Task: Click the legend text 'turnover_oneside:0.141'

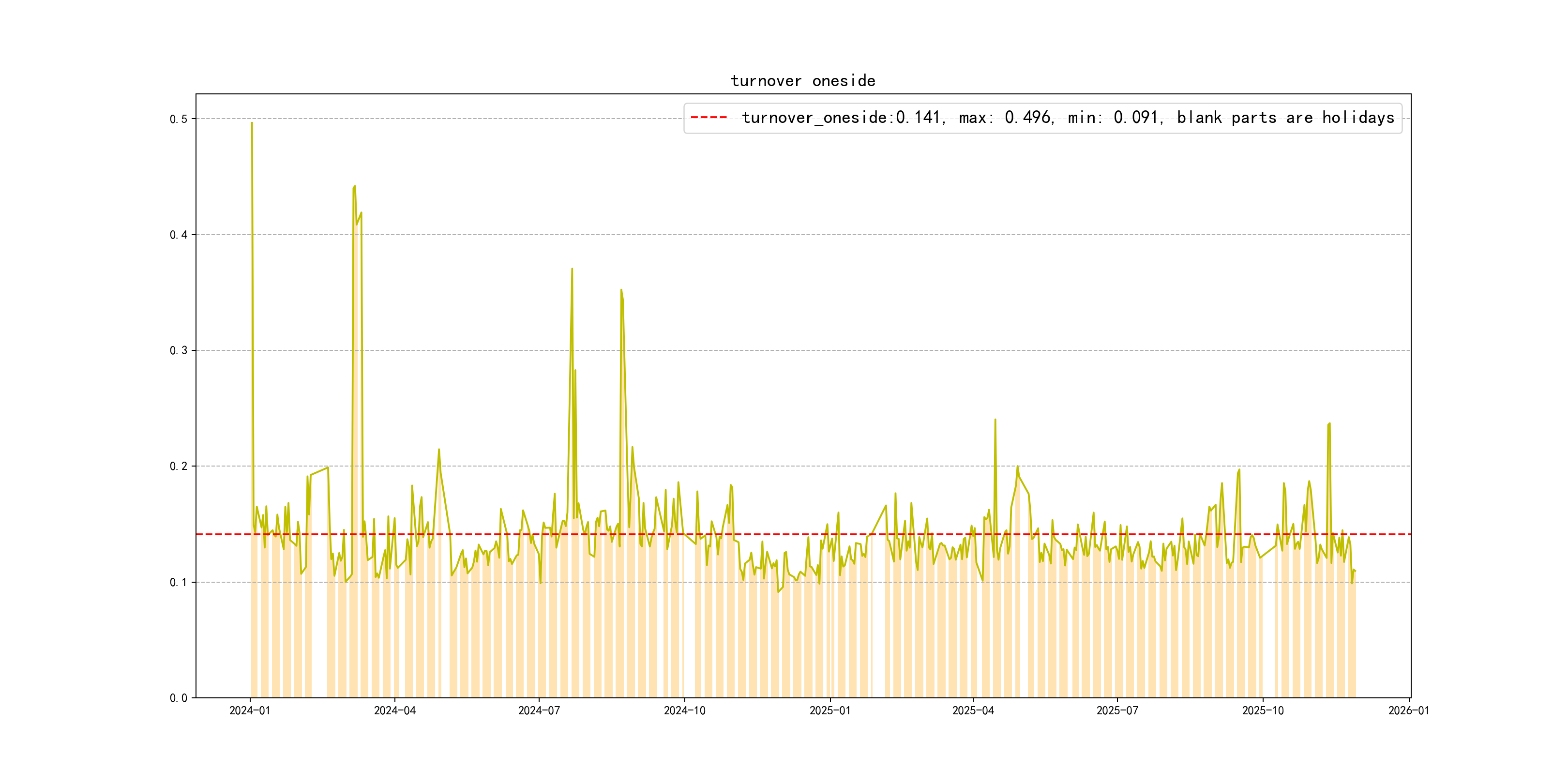Action: [x=843, y=118]
